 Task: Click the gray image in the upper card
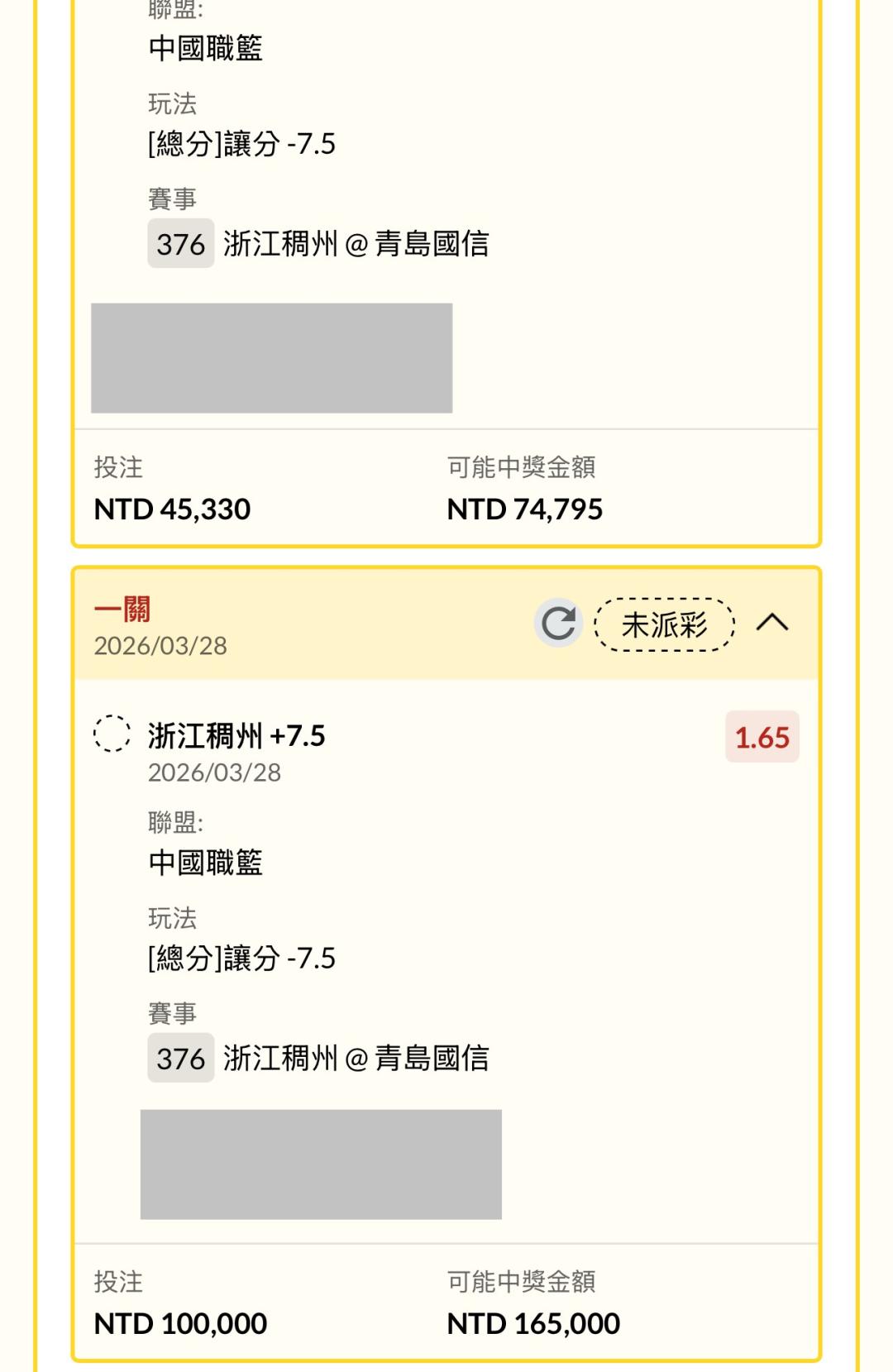pos(271,358)
